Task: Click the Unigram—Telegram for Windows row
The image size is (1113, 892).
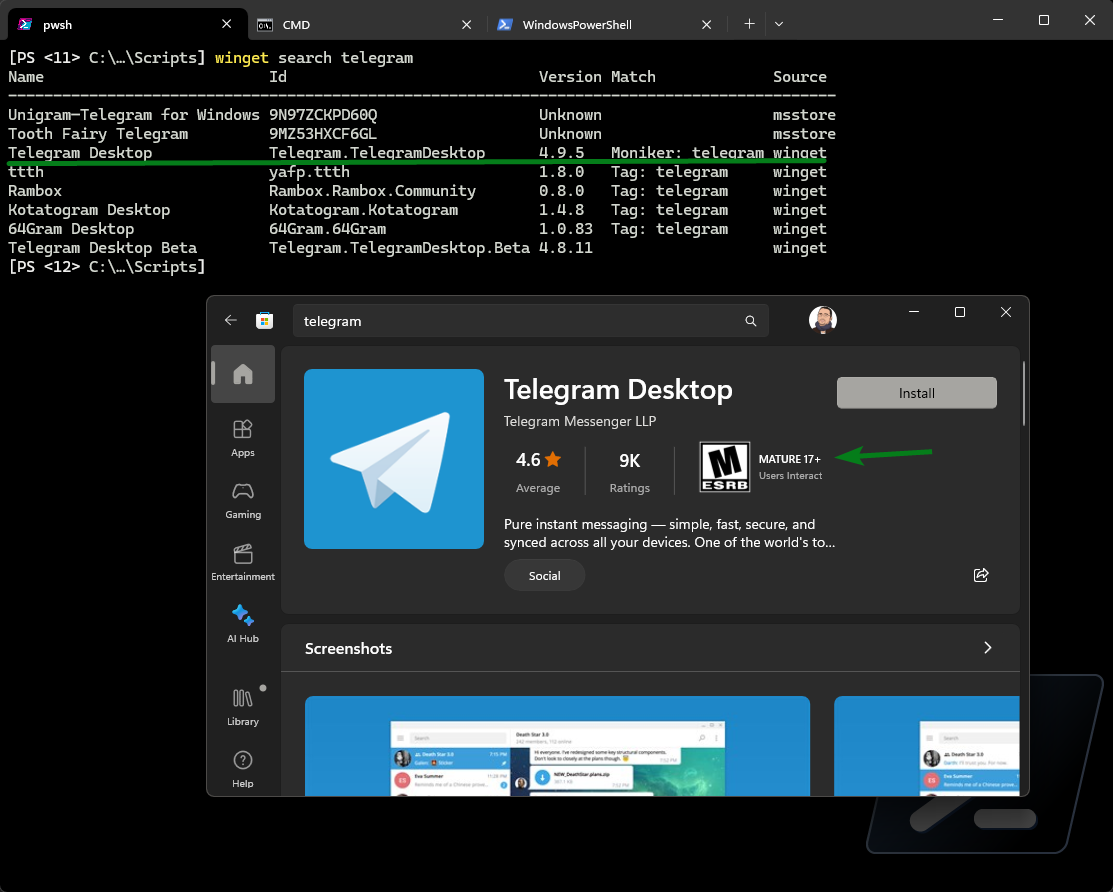Action: click(x=422, y=115)
